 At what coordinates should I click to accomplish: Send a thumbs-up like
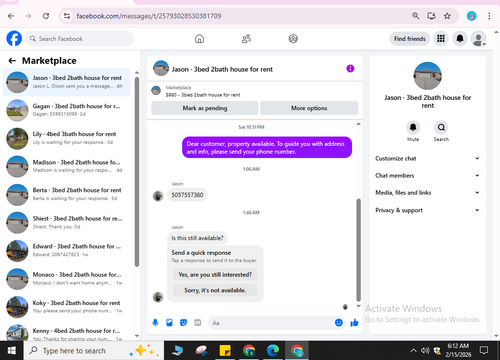354,323
